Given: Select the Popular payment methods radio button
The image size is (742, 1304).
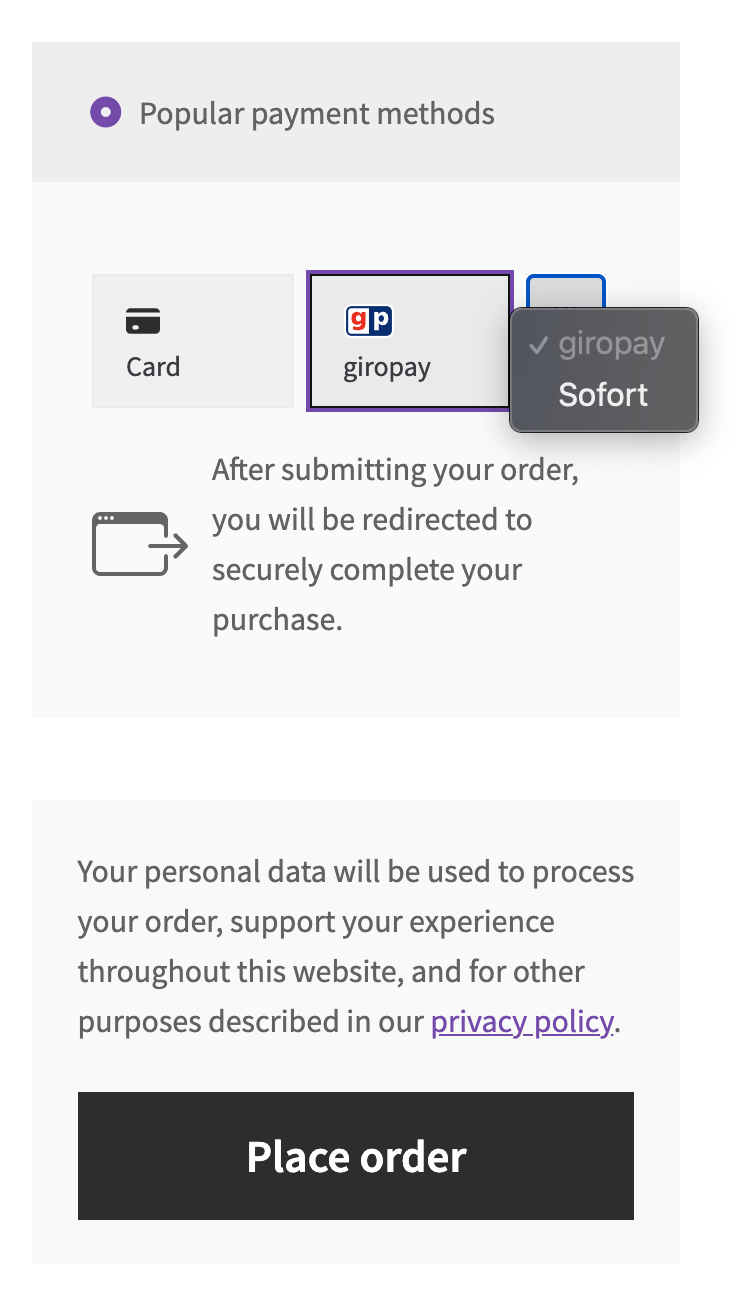Looking at the screenshot, I should (x=106, y=113).
